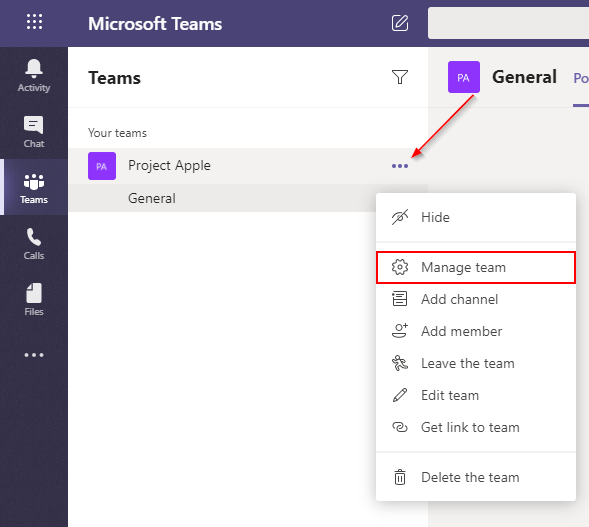Click the PA avatar beside General header
Viewport: 589px width, 527px height.
464,77
